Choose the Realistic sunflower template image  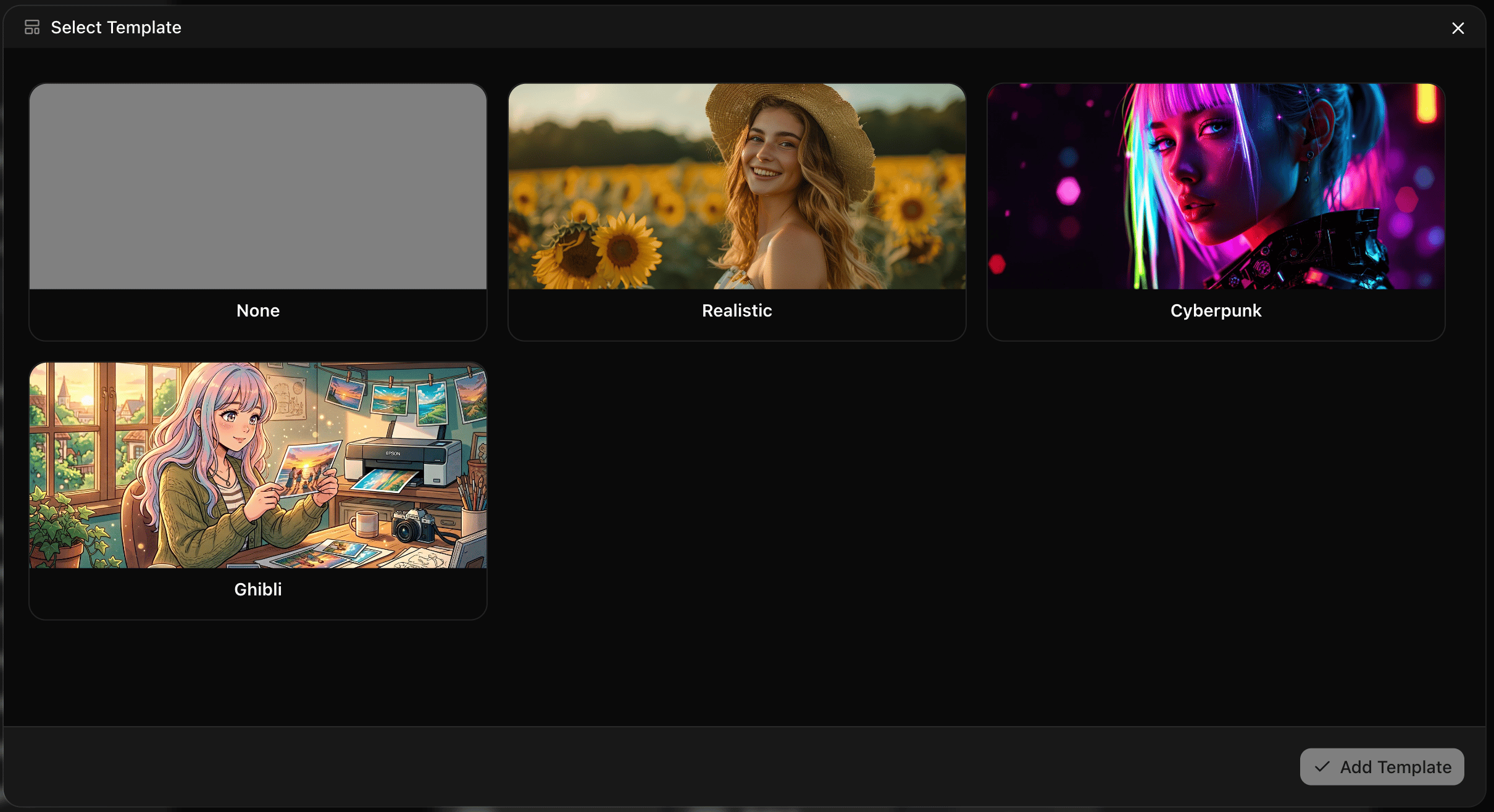pyautogui.click(x=737, y=186)
